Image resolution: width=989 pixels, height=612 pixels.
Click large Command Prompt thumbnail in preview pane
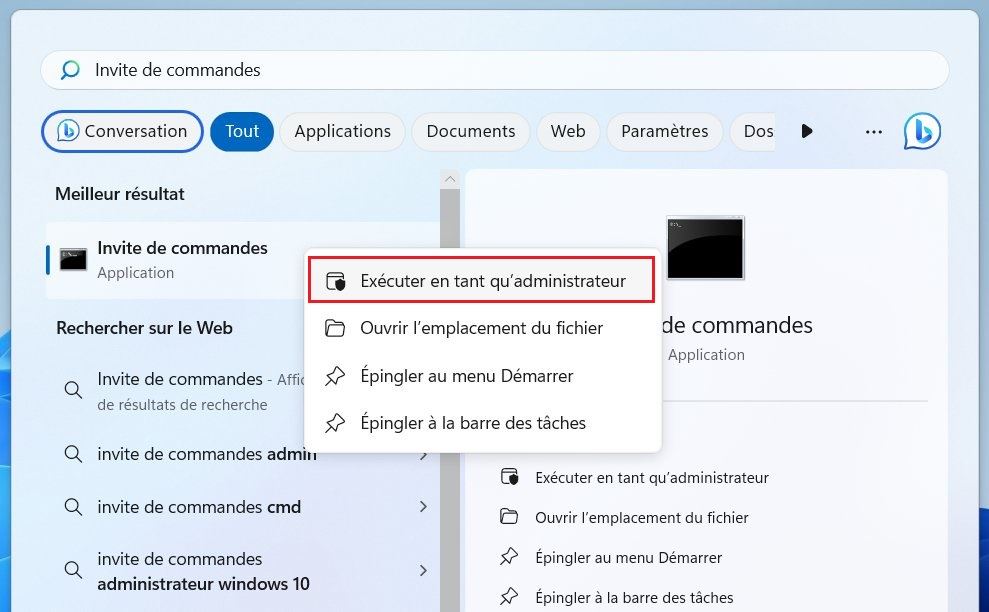point(705,248)
